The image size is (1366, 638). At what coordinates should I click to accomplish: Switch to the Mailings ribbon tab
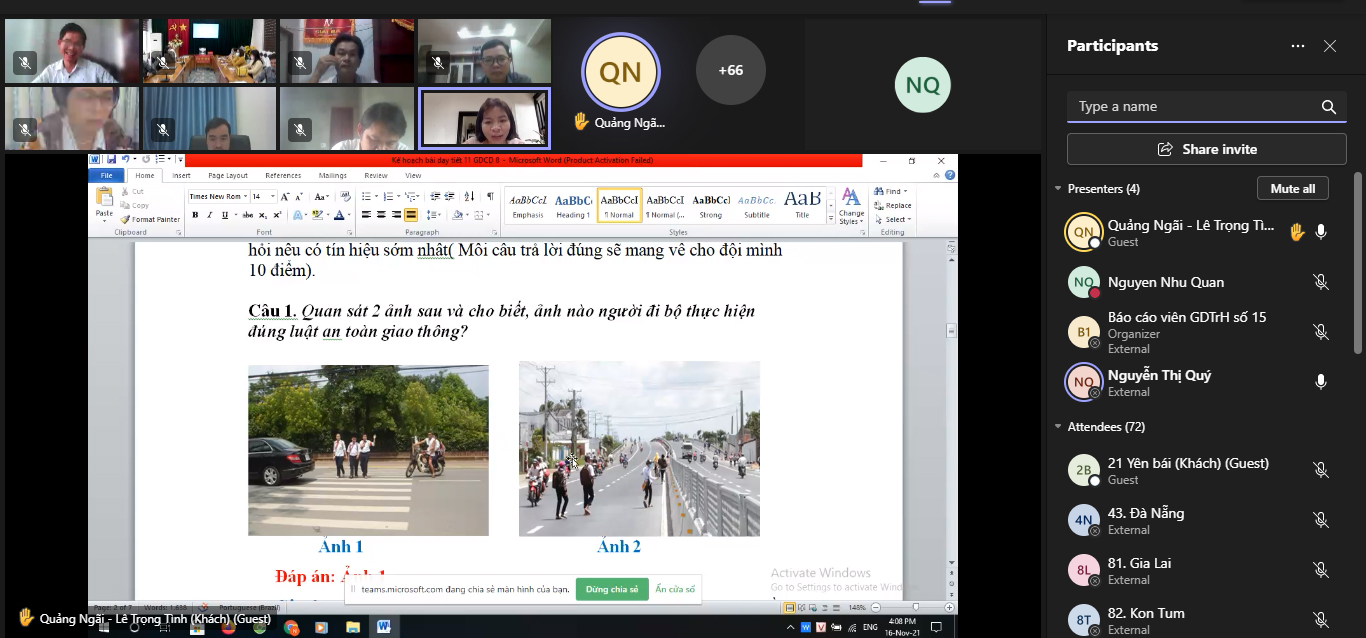333,176
